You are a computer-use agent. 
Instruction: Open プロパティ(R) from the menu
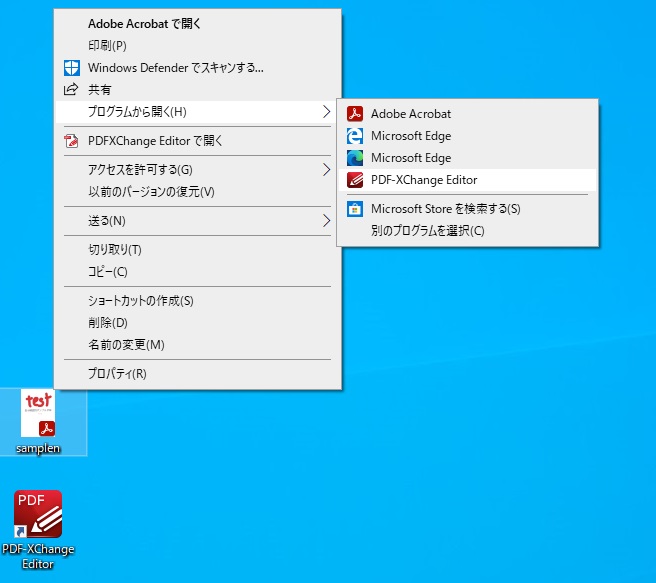197,373
